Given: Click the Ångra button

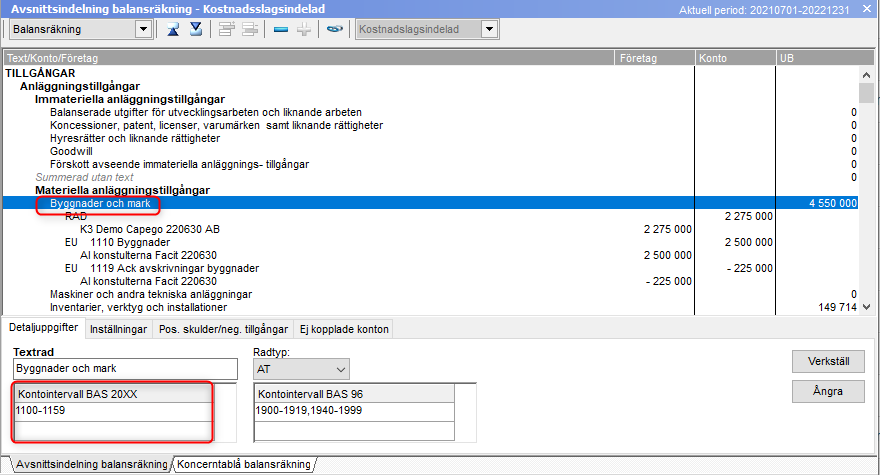Looking at the screenshot, I should pos(828,391).
